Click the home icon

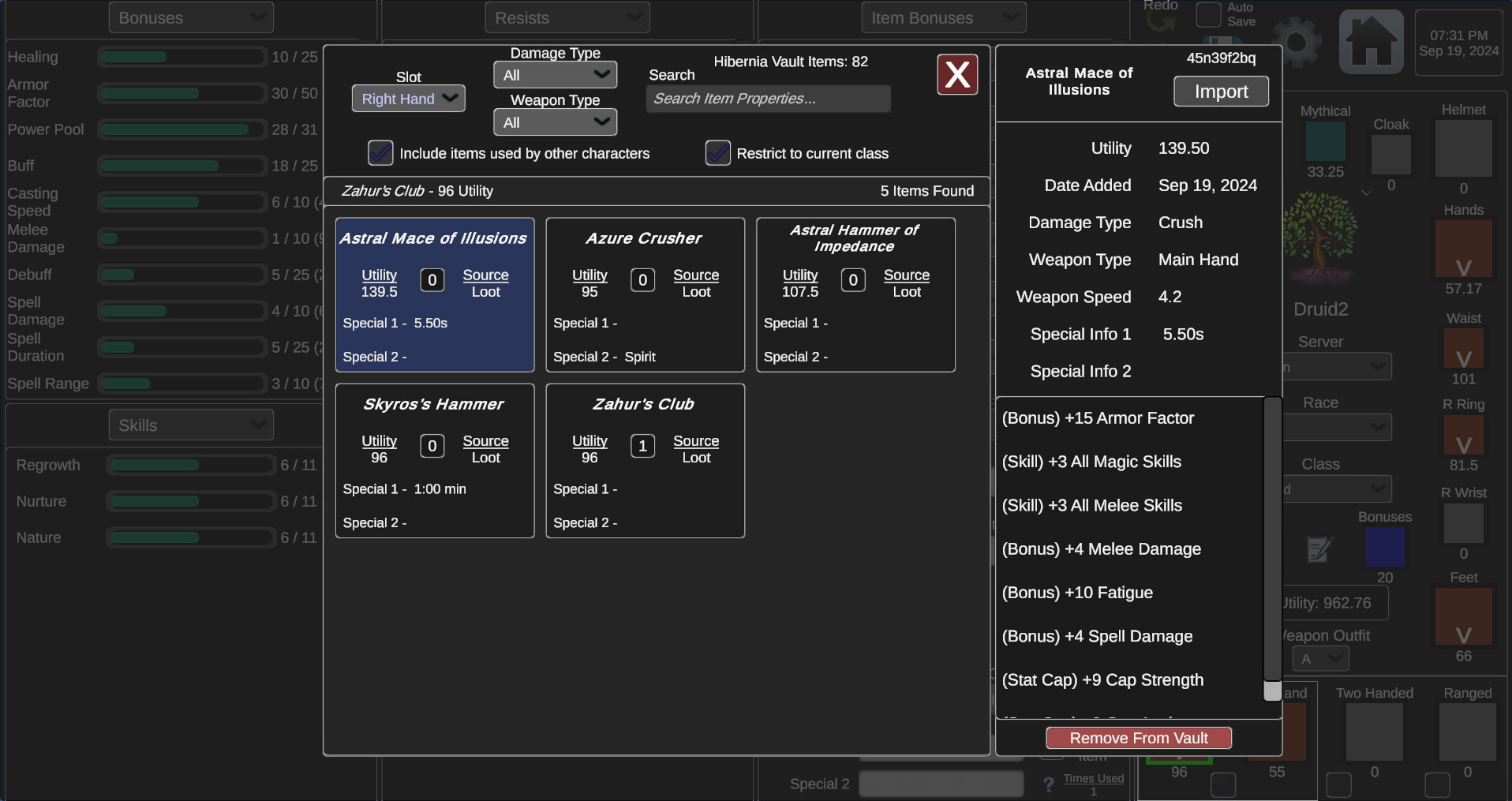pyautogui.click(x=1372, y=41)
